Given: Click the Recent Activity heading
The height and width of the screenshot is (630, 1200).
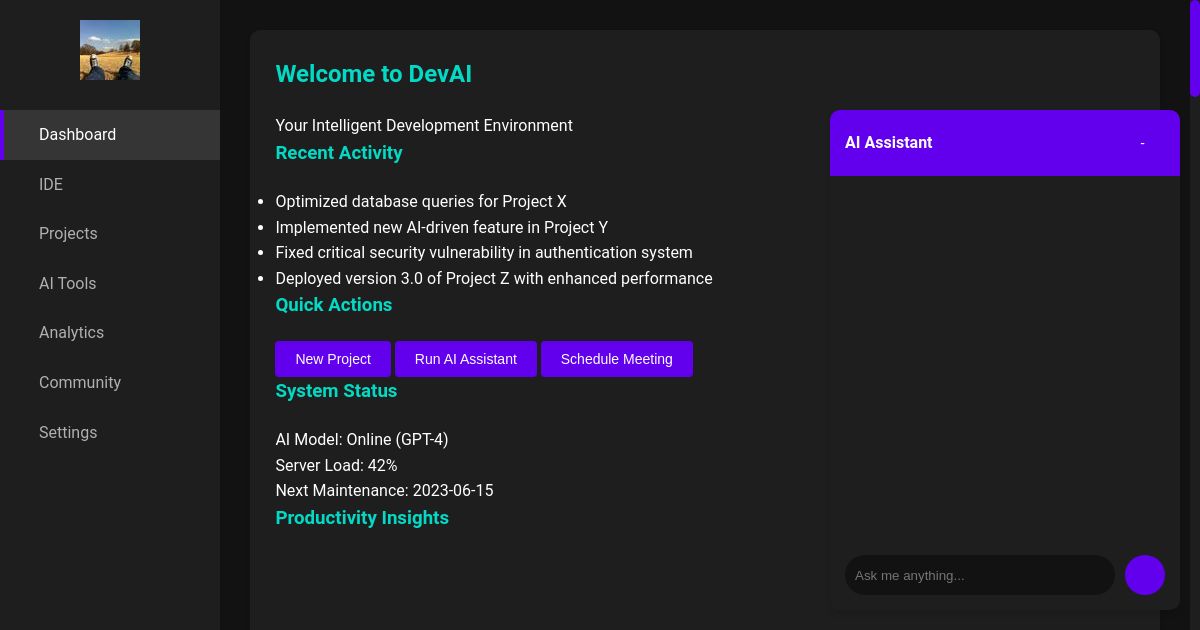Looking at the screenshot, I should 339,153.
